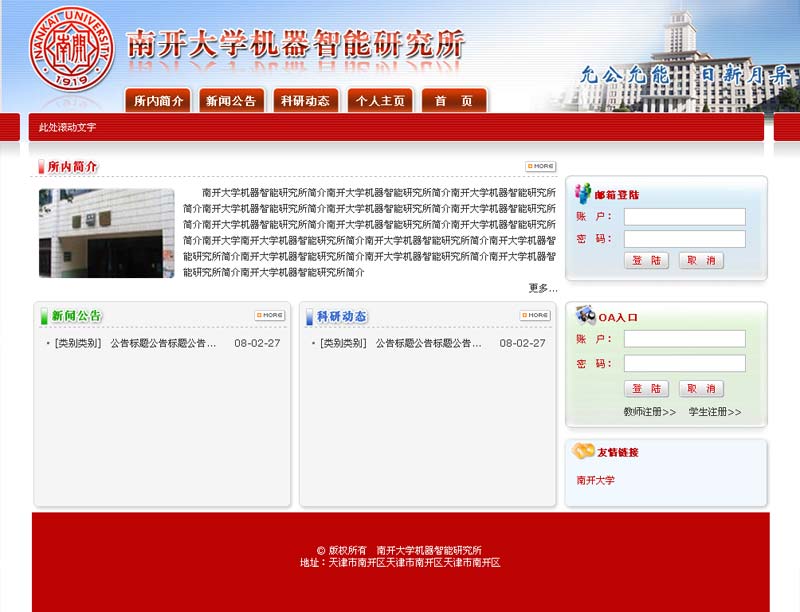This screenshot has width=800, height=612.
Task: Open the 教师注册>> link
Action: click(x=649, y=412)
